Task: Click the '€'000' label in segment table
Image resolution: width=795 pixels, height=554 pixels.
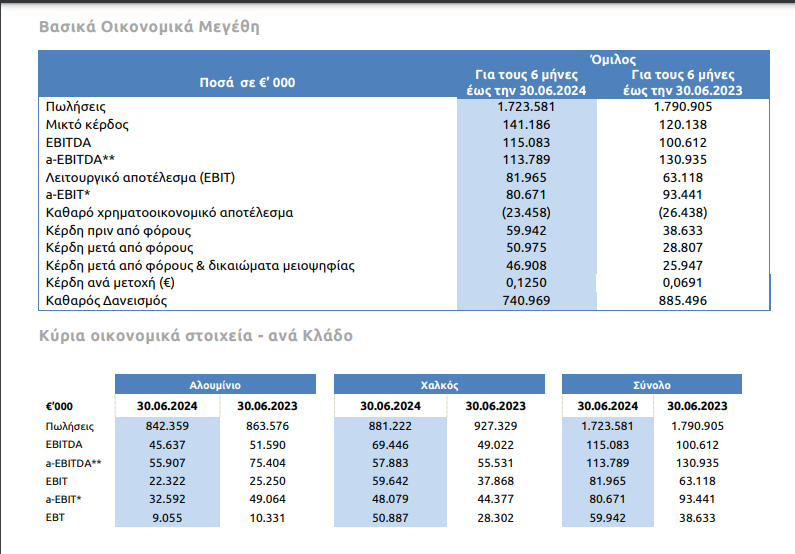Action: pyautogui.click(x=59, y=407)
